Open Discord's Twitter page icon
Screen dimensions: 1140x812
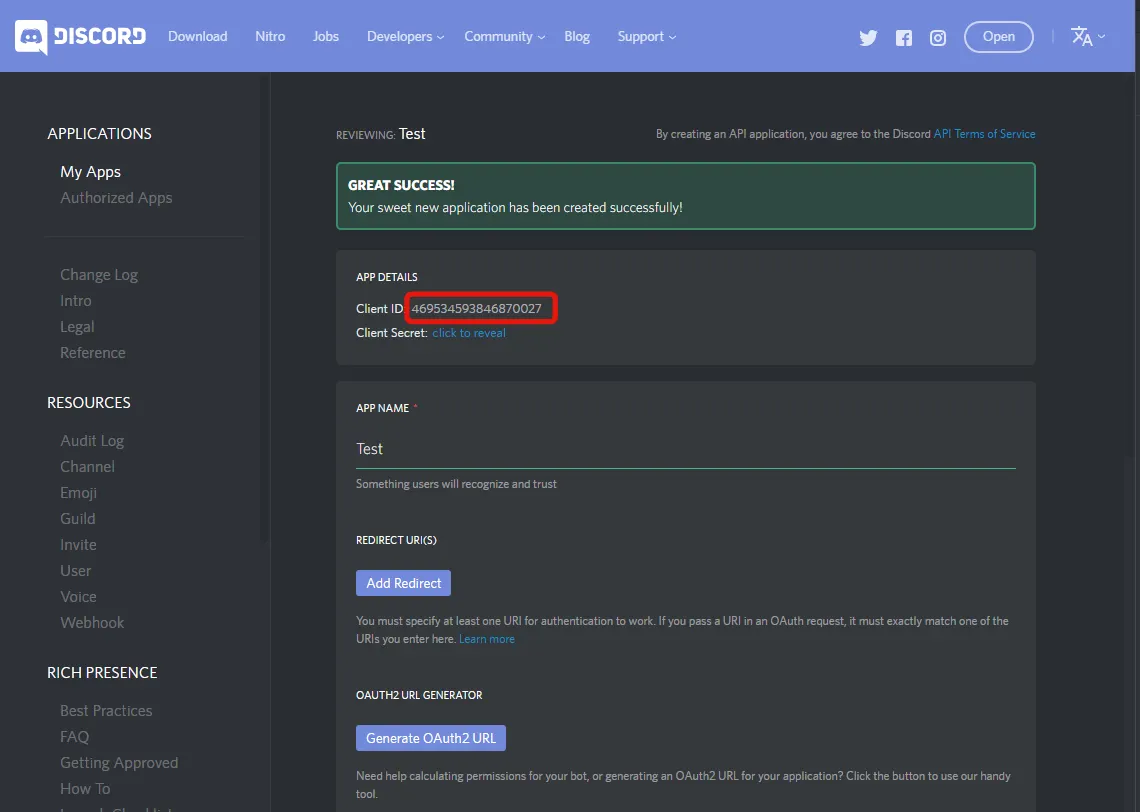click(868, 38)
